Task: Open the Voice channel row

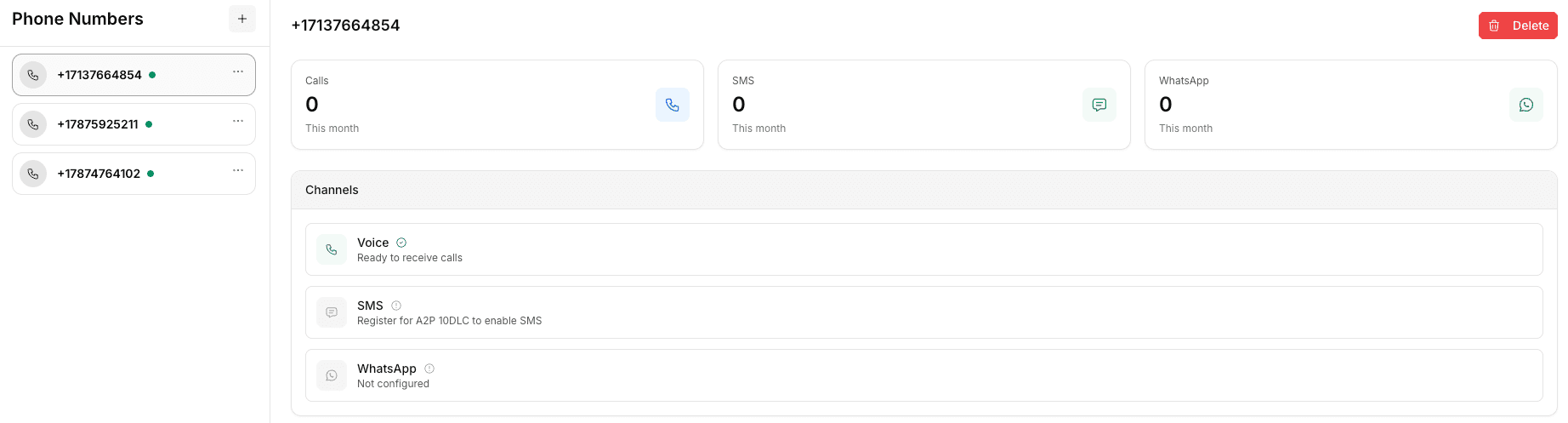Action: tap(923, 249)
